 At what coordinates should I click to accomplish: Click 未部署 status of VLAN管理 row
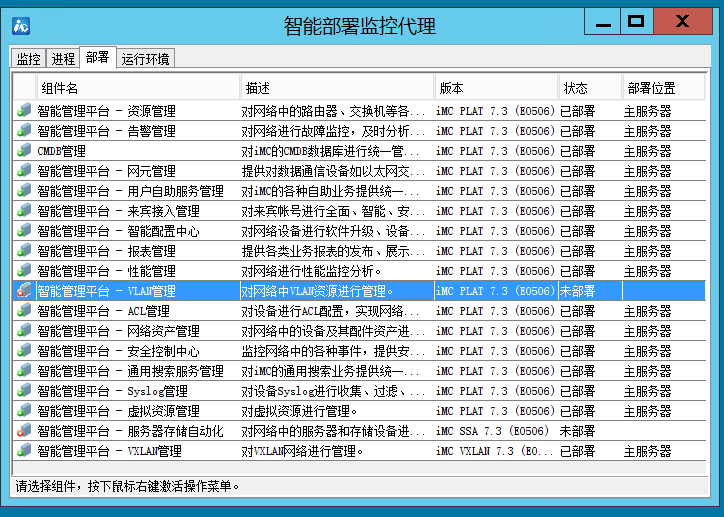[577, 291]
